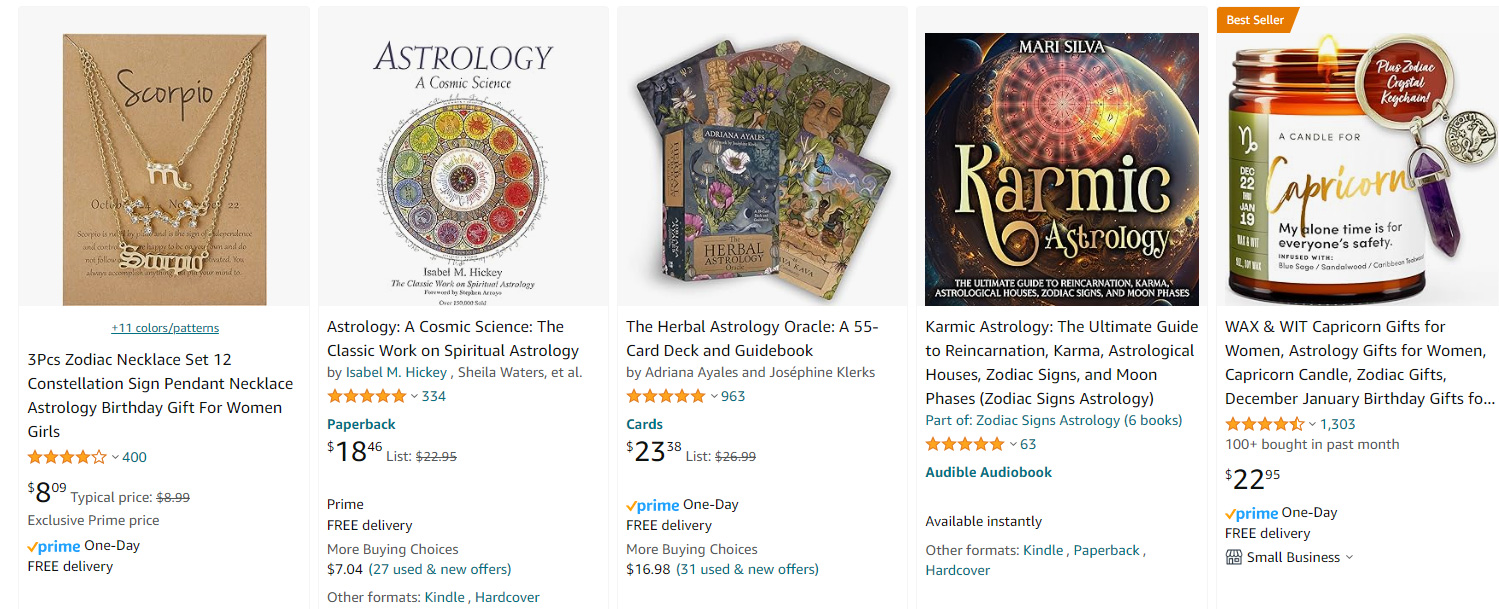
Task: Click the Best Seller badge on the candle listing
Action: 1254,19
